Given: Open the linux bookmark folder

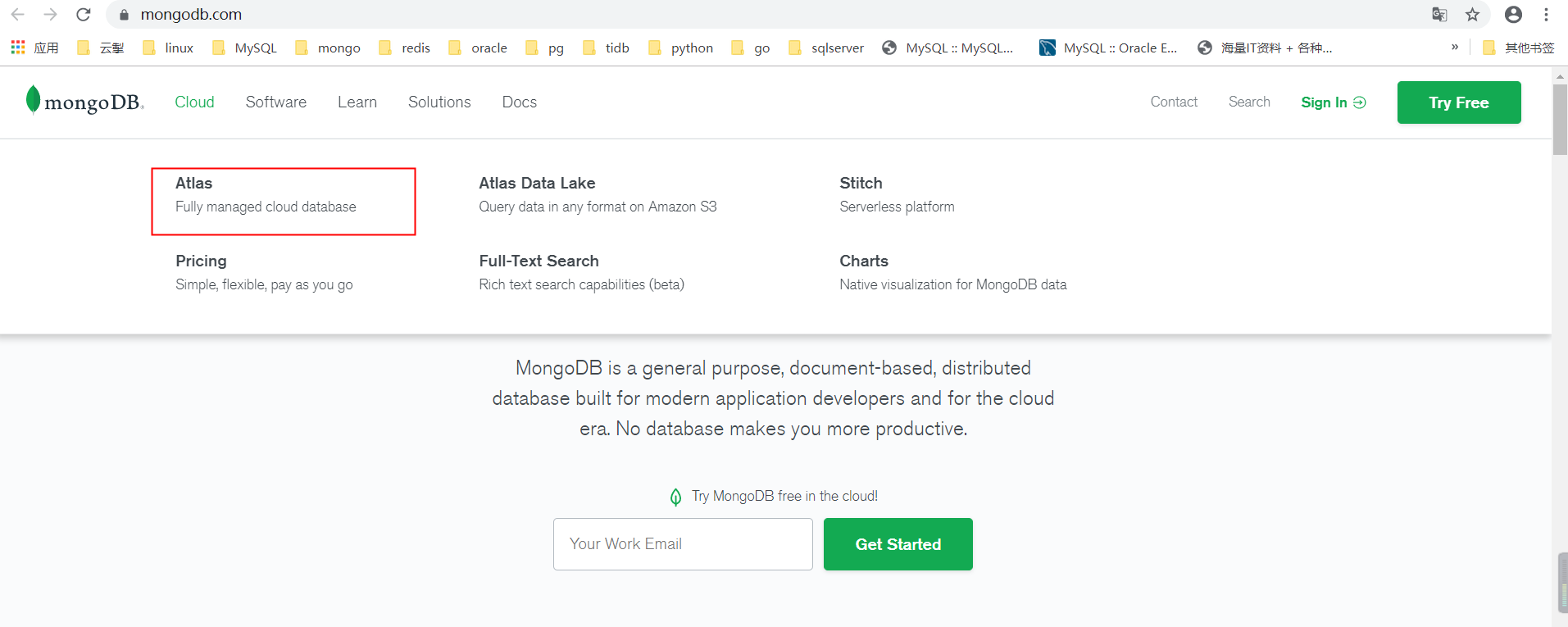Looking at the screenshot, I should click(168, 48).
